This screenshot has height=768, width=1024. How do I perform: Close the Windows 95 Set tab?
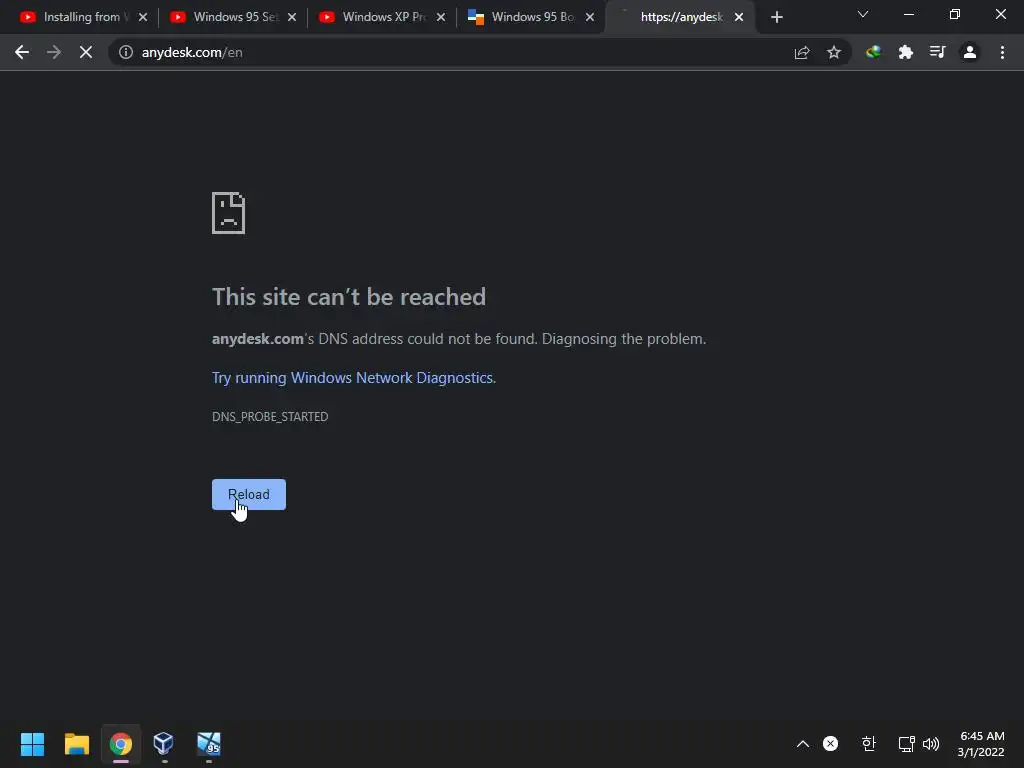pos(292,18)
